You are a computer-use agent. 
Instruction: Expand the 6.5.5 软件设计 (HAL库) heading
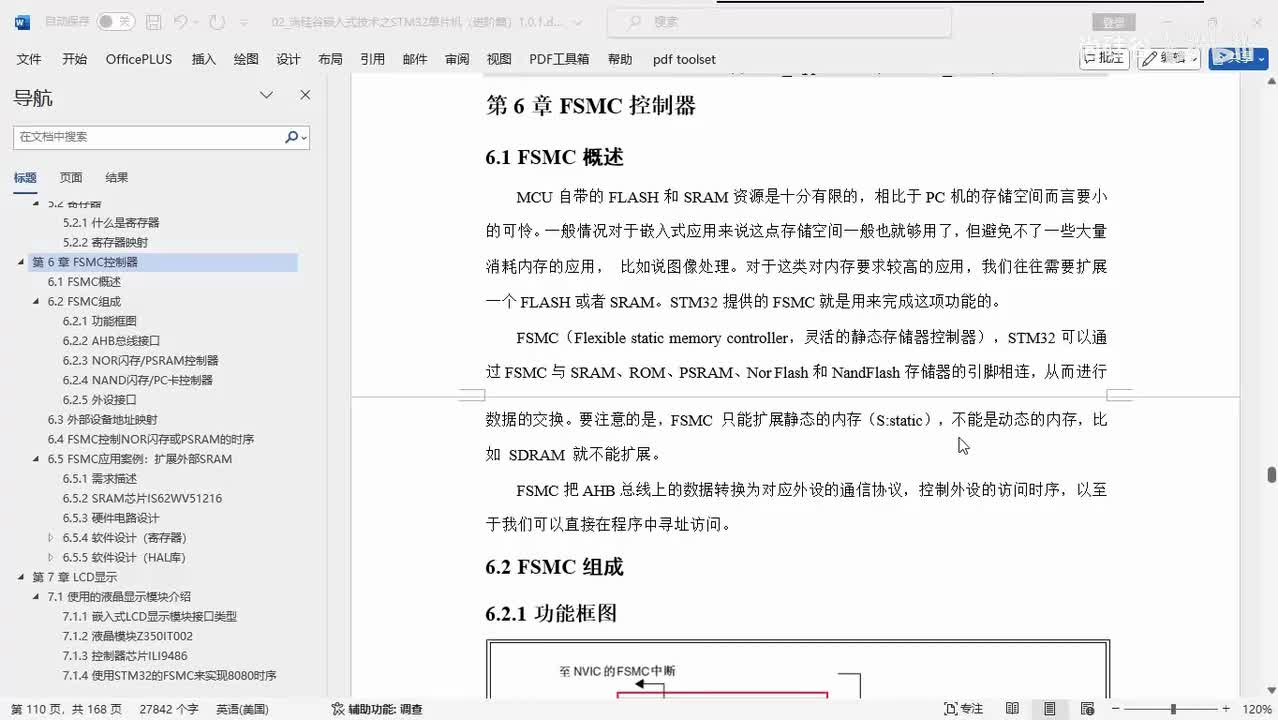point(51,557)
